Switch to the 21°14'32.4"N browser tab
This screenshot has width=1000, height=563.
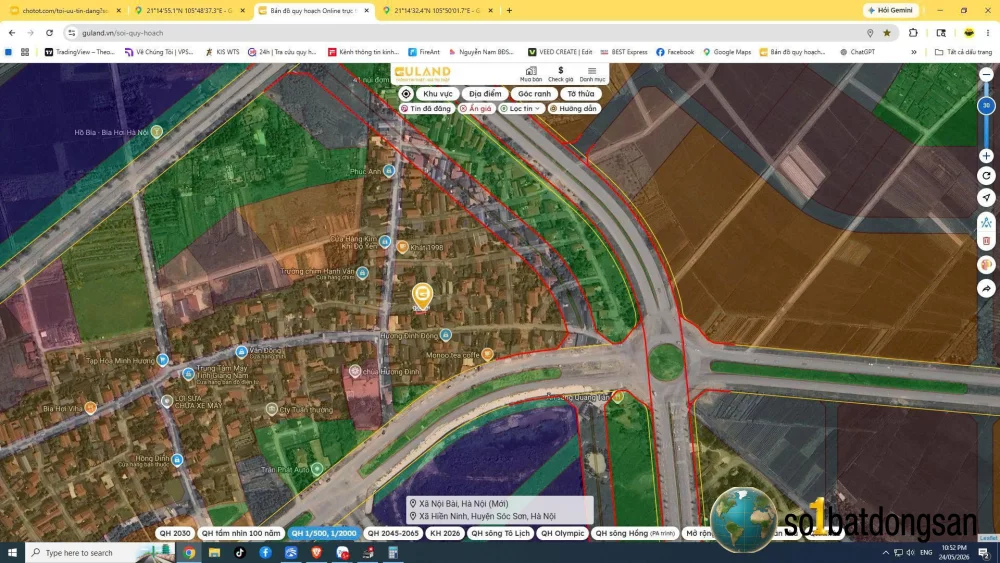[438, 10]
